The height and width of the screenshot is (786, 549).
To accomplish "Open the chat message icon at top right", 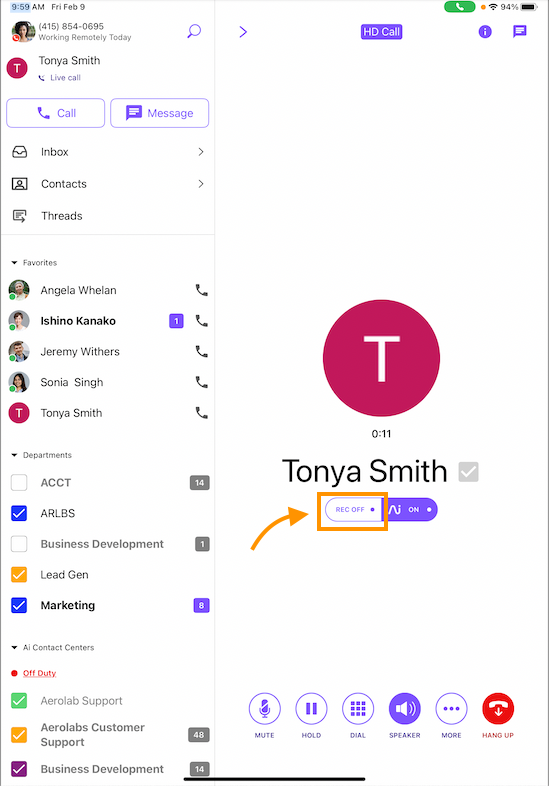I will pos(519,32).
